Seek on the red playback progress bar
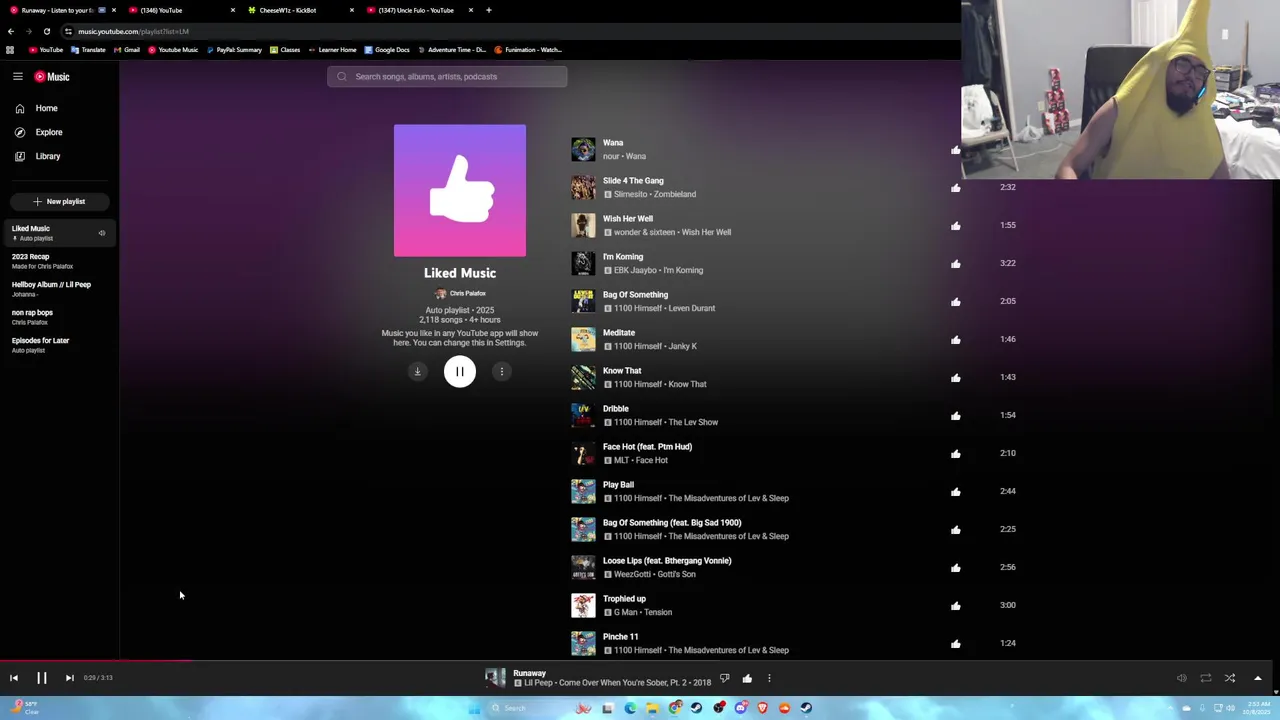This screenshot has height=720, width=1280. 96,660
